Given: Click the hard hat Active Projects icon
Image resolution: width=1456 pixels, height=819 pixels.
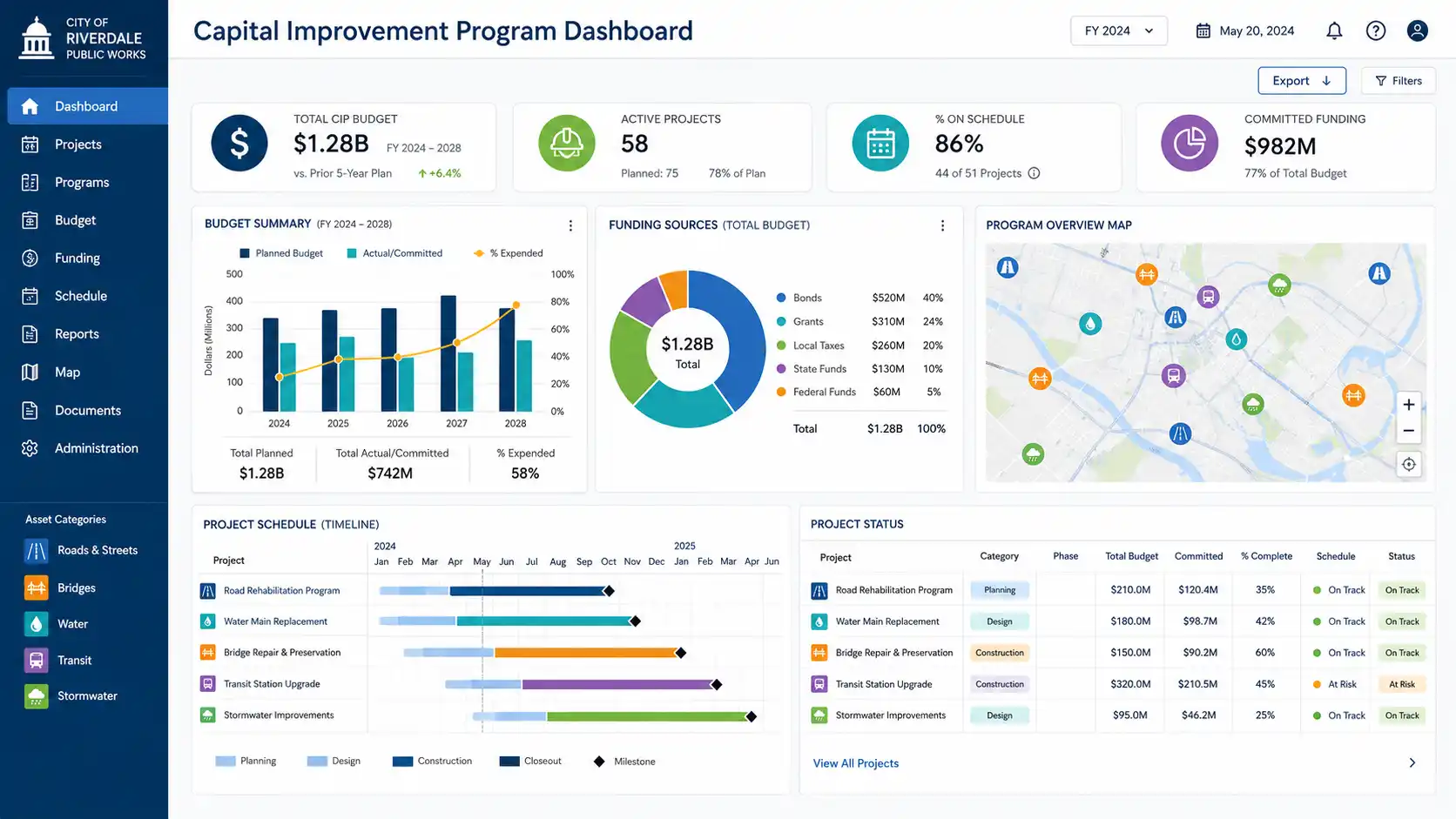Looking at the screenshot, I should (567, 144).
